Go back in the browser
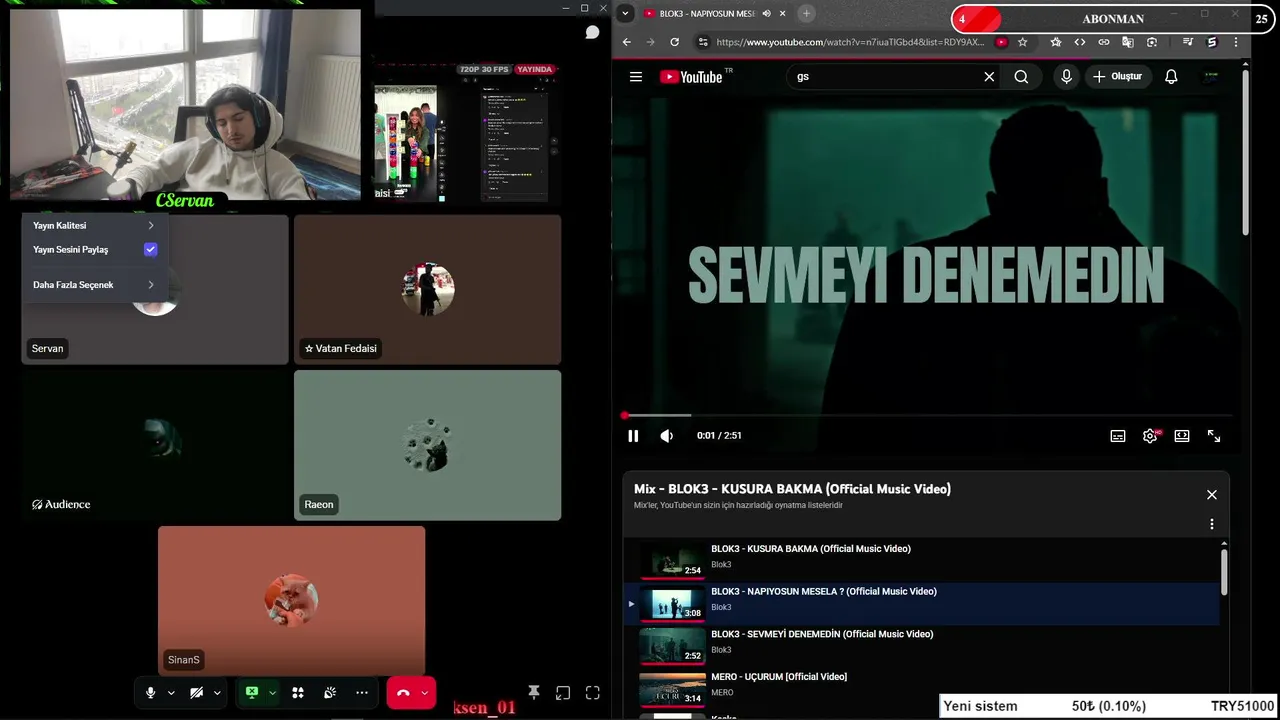The height and width of the screenshot is (720, 1280). click(x=627, y=42)
